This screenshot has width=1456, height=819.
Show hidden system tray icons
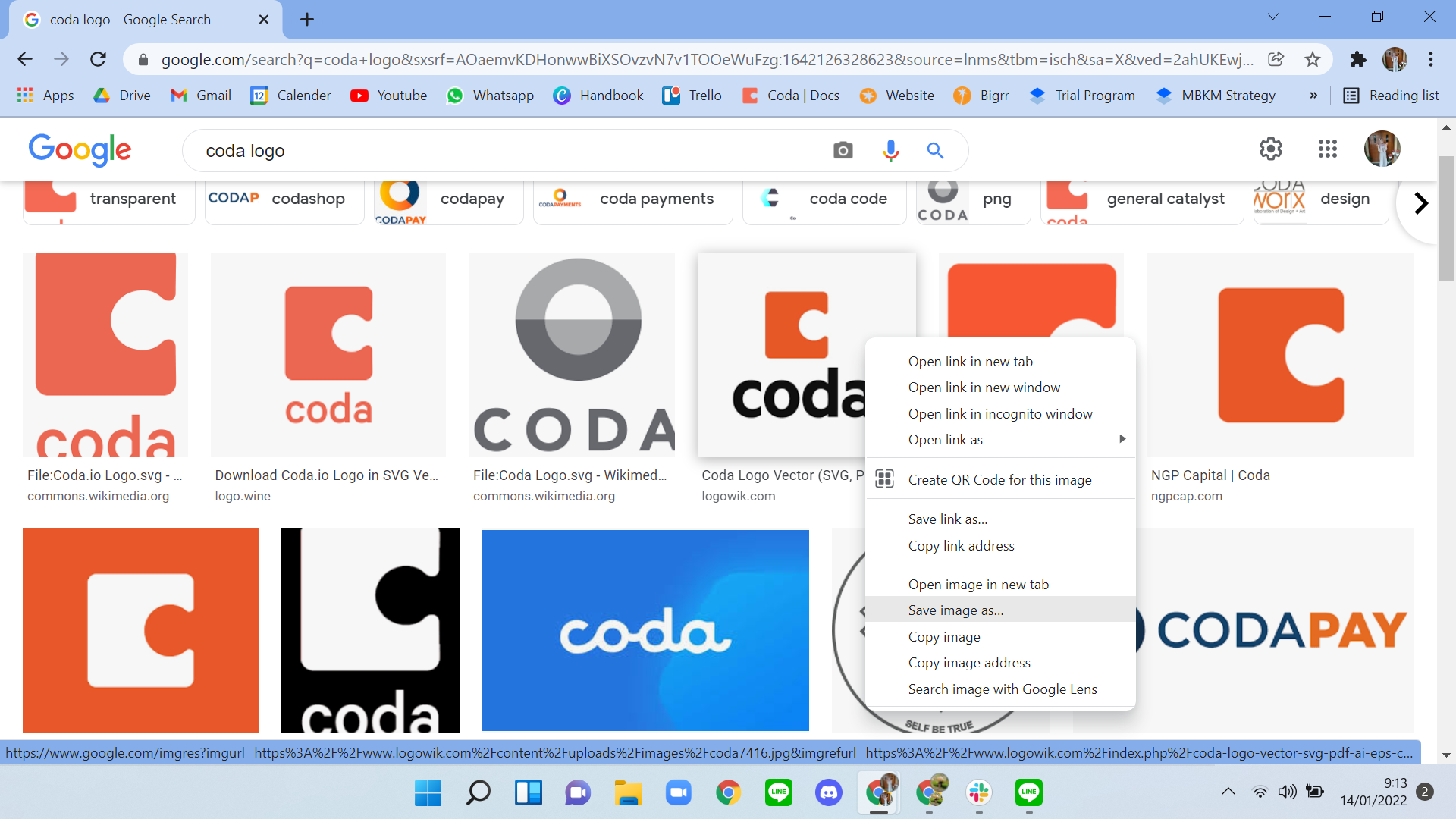click(1228, 792)
